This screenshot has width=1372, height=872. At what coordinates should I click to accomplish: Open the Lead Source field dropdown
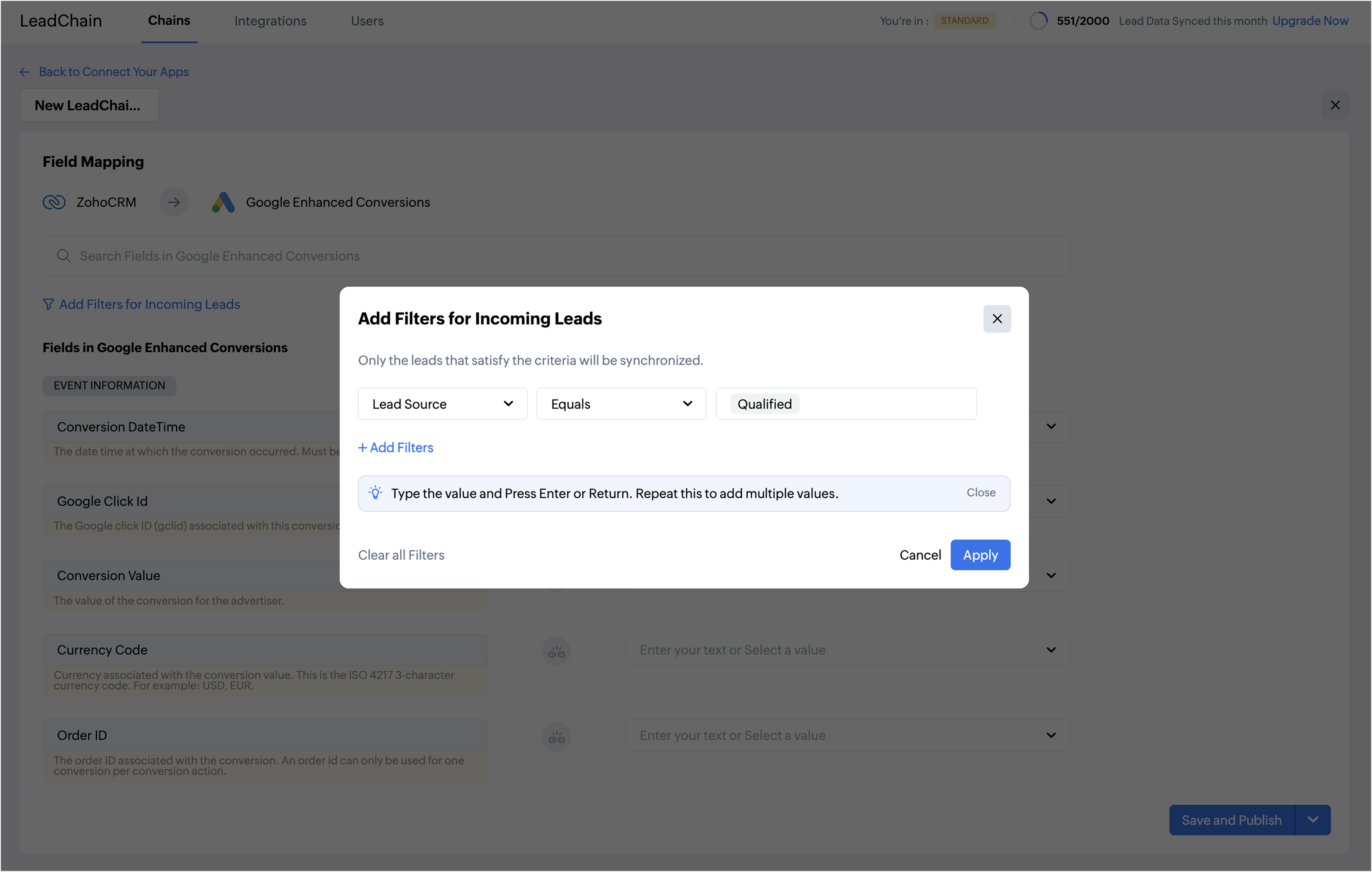pos(442,404)
